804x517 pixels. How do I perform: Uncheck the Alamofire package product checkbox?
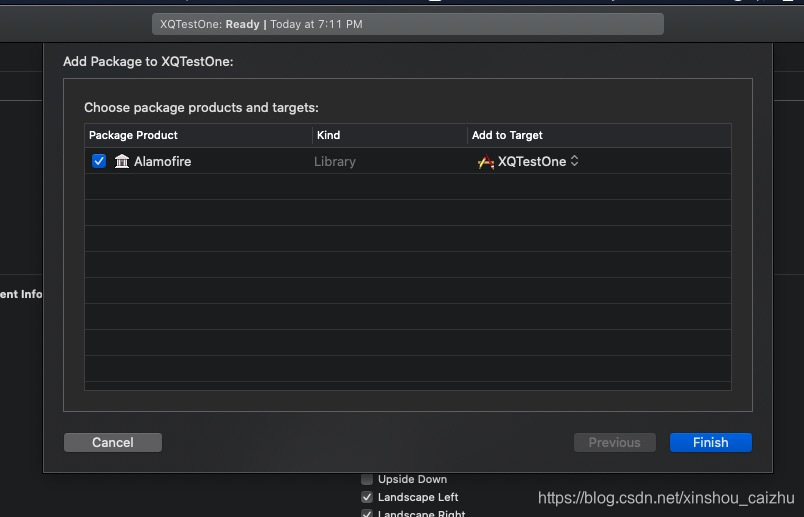pos(99,161)
